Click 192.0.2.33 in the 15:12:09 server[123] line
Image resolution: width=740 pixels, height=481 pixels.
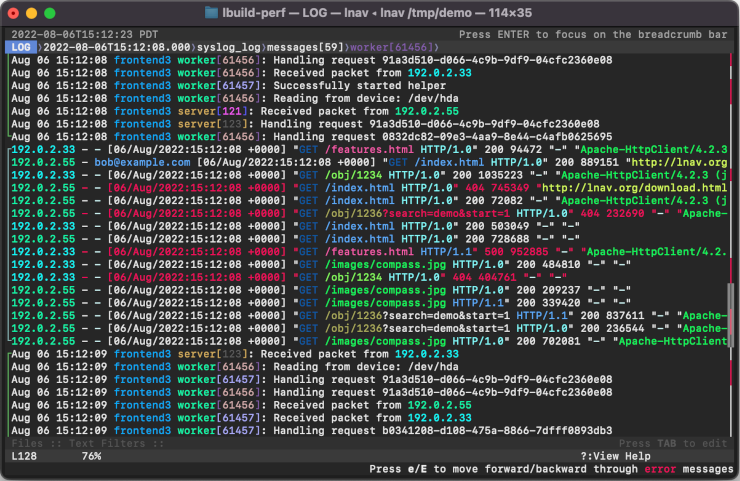click(427, 354)
